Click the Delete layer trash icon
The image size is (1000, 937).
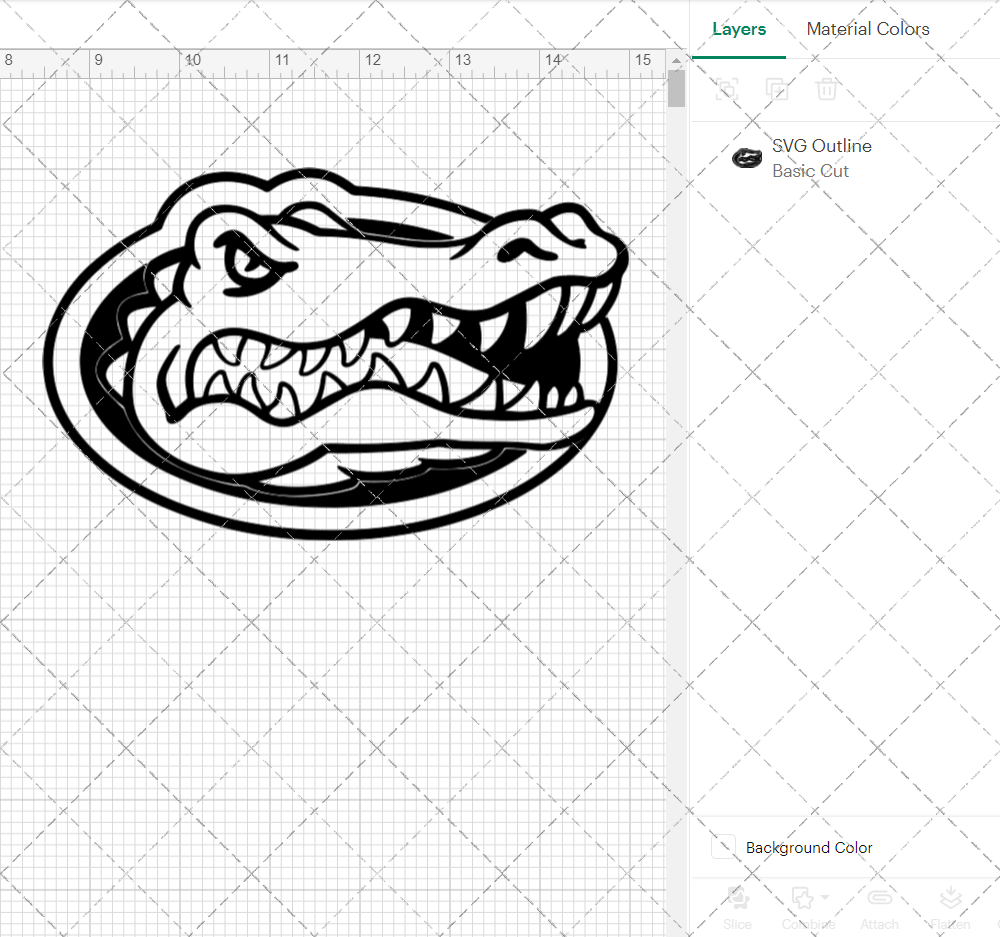827,89
